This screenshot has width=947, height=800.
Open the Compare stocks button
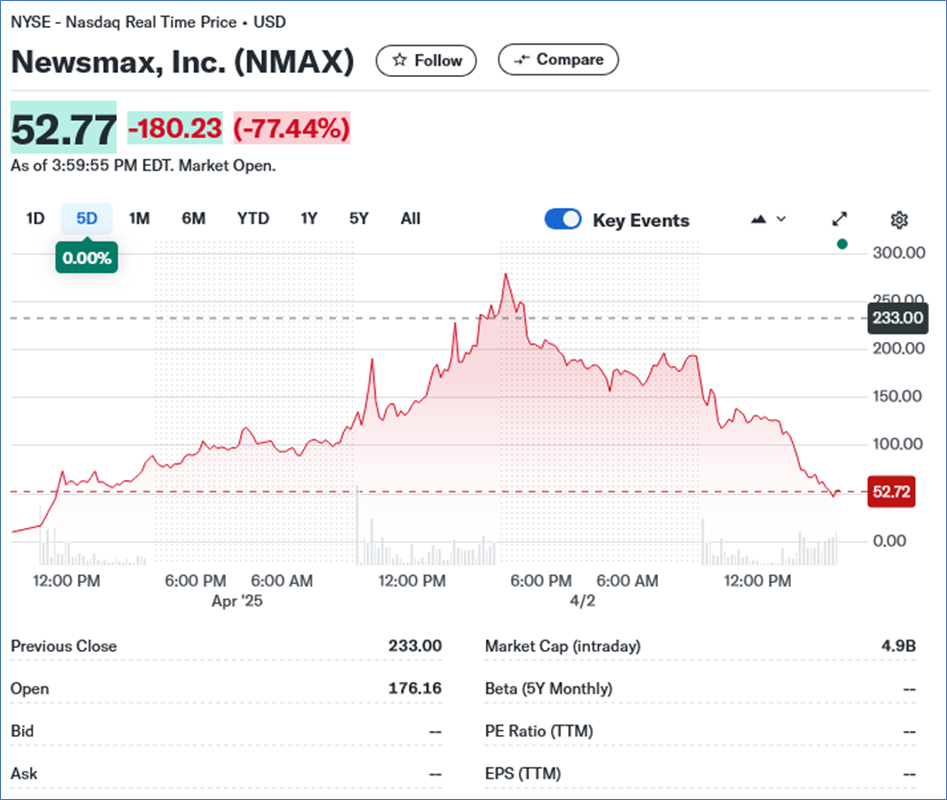(x=558, y=60)
